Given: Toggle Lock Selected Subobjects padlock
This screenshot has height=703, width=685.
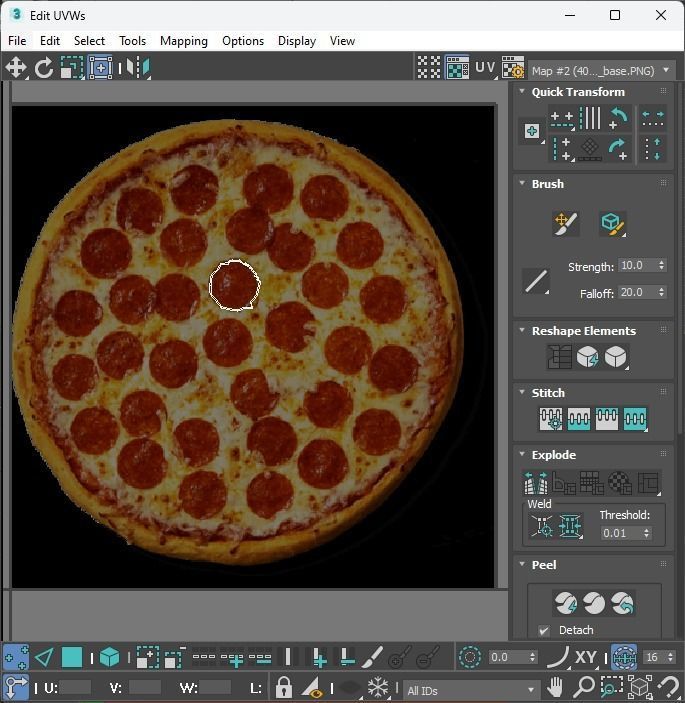Looking at the screenshot, I should [x=283, y=687].
